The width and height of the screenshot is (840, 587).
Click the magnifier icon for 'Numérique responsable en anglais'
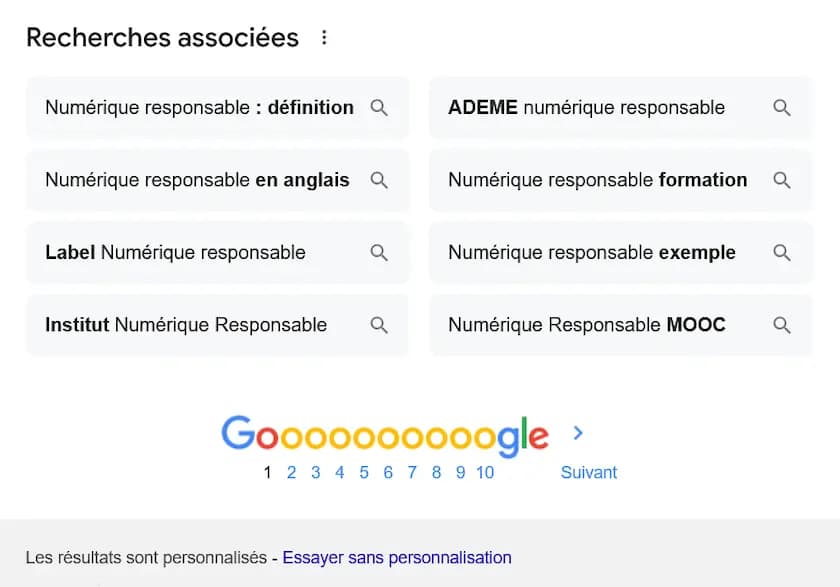[379, 180]
